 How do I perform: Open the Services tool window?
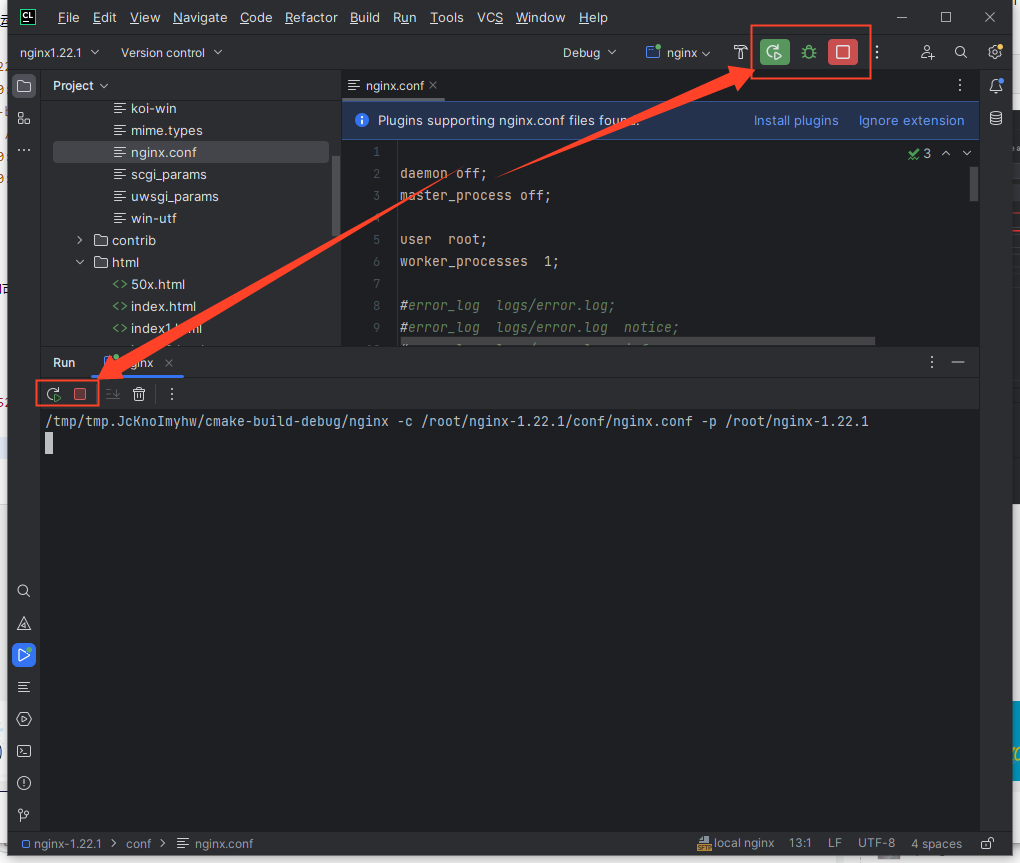pyautogui.click(x=23, y=719)
